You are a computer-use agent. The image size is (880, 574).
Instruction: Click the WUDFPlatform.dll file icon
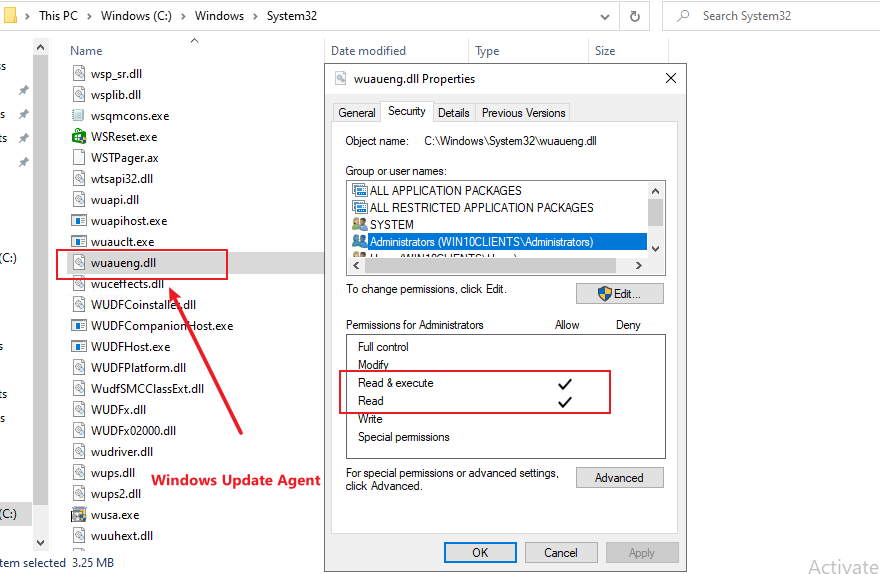click(x=79, y=368)
